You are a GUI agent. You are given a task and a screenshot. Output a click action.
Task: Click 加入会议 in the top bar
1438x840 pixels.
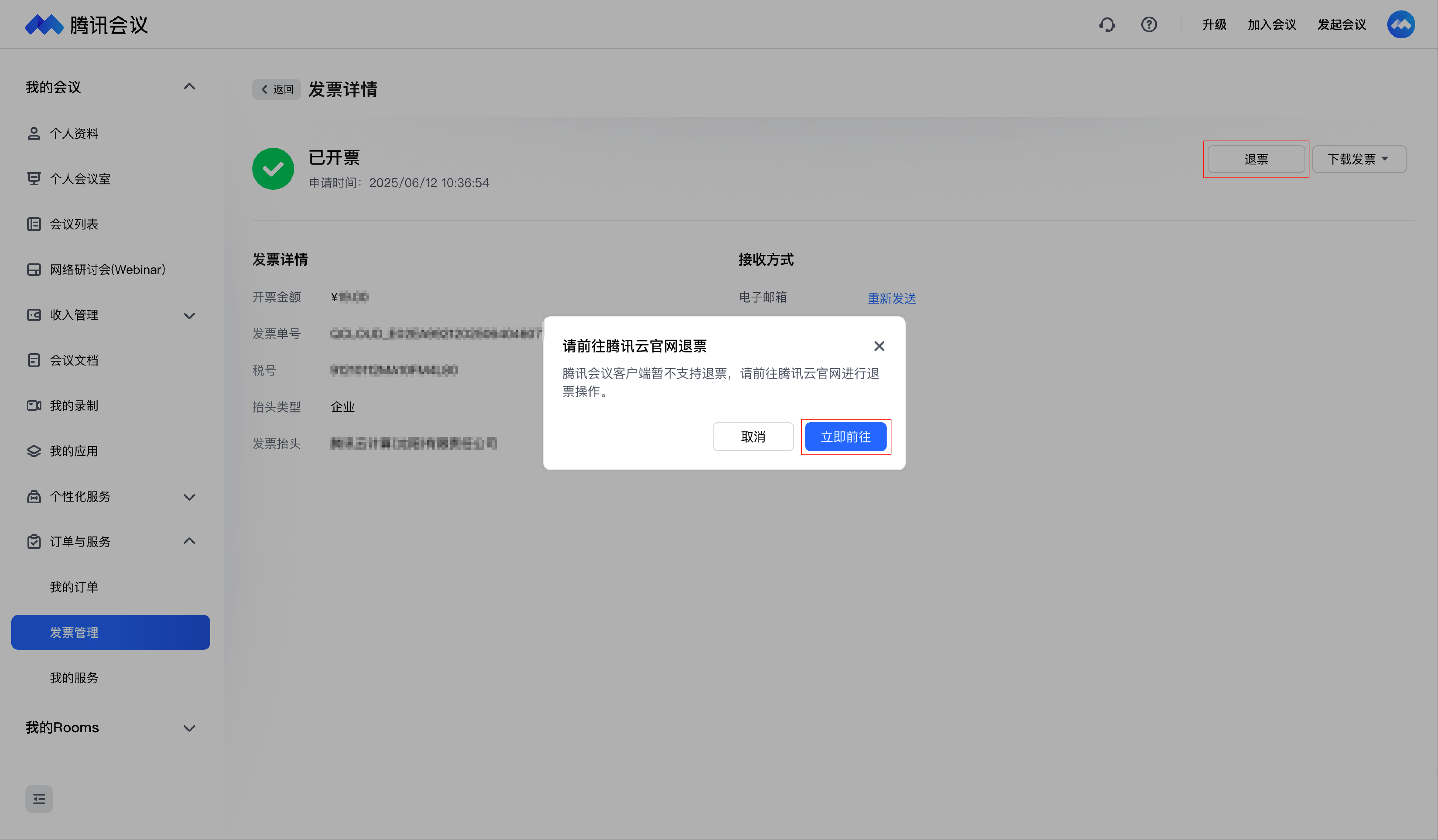pos(1272,24)
